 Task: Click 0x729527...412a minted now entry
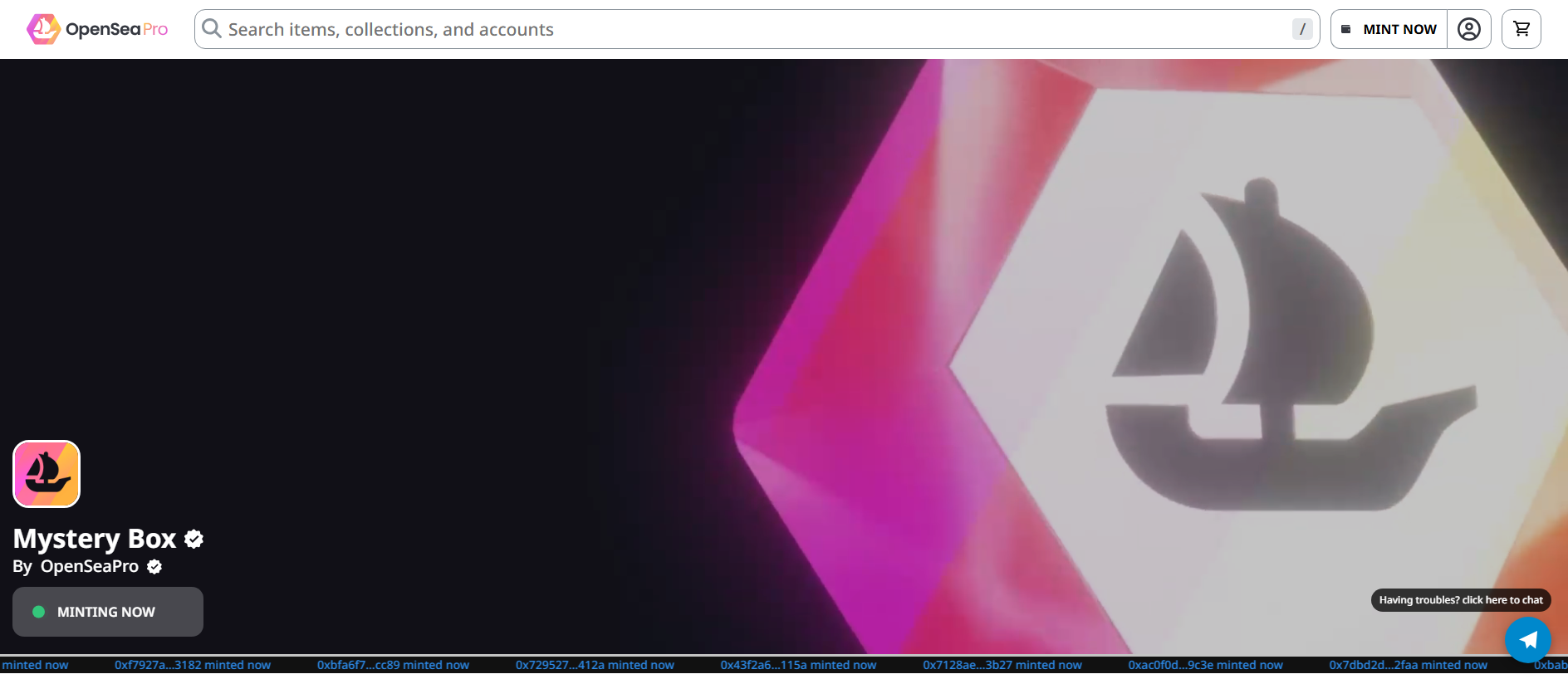pos(595,665)
